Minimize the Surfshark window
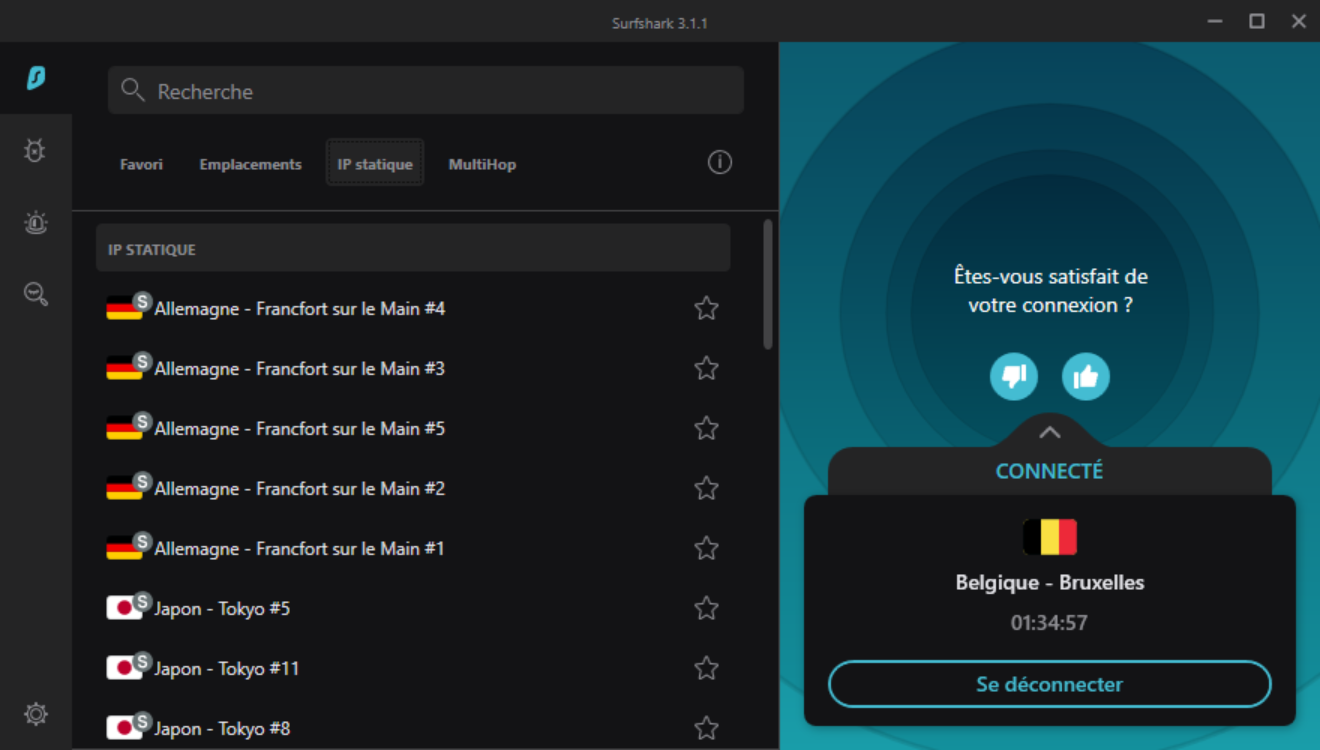This screenshot has width=1320, height=750. click(1215, 21)
